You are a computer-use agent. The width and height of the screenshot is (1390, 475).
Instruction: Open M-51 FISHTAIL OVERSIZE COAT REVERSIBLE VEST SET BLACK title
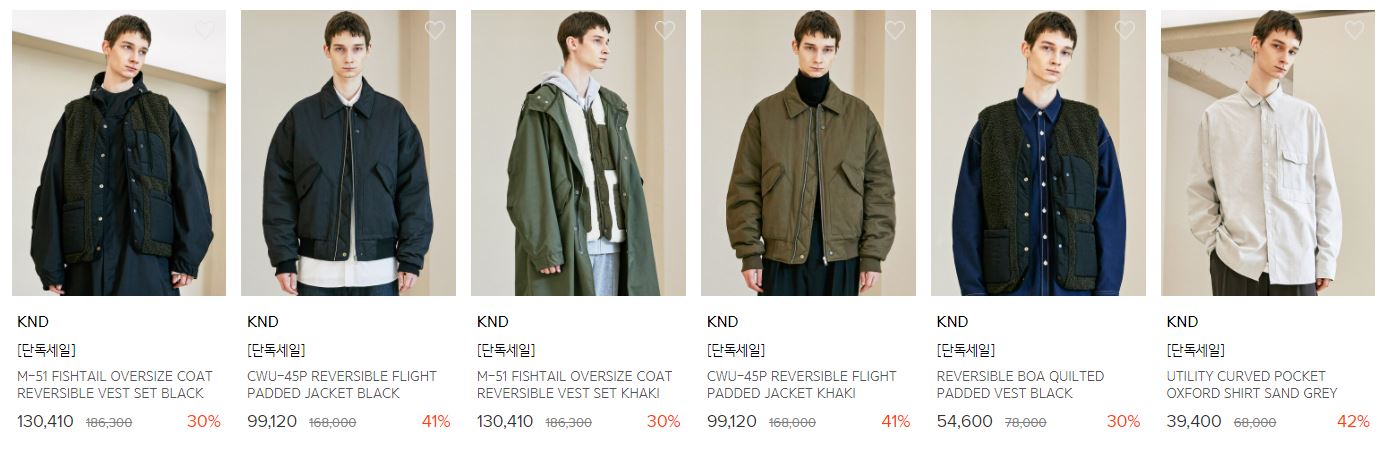[x=115, y=385]
